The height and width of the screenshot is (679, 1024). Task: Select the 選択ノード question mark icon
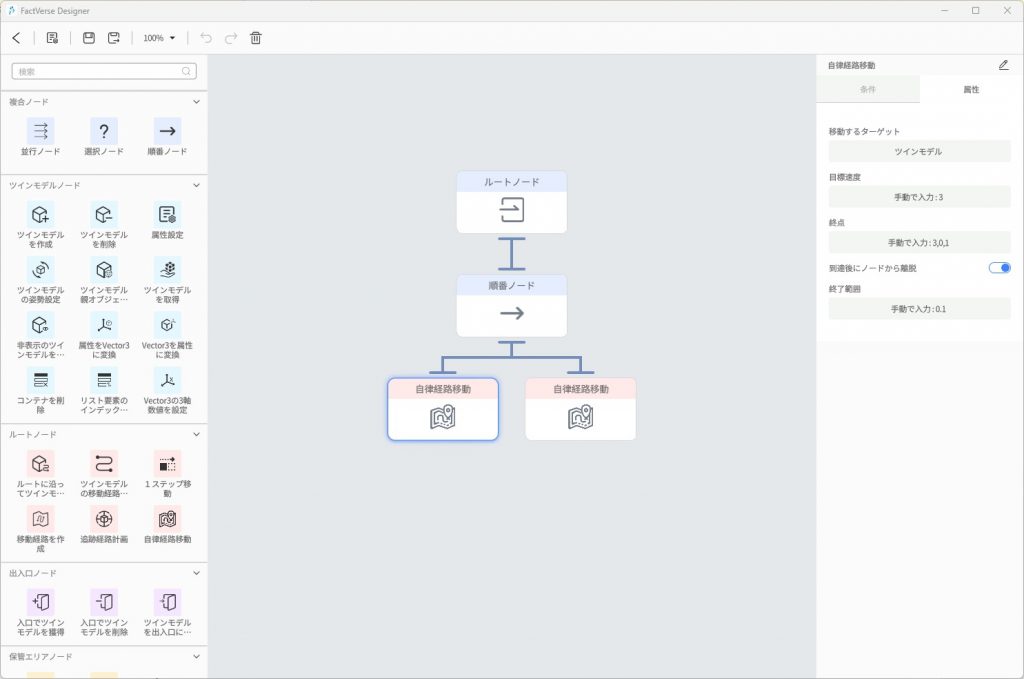(x=104, y=131)
